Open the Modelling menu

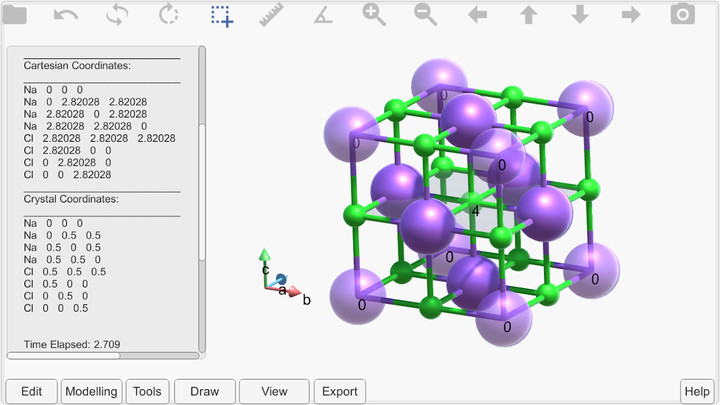91,391
